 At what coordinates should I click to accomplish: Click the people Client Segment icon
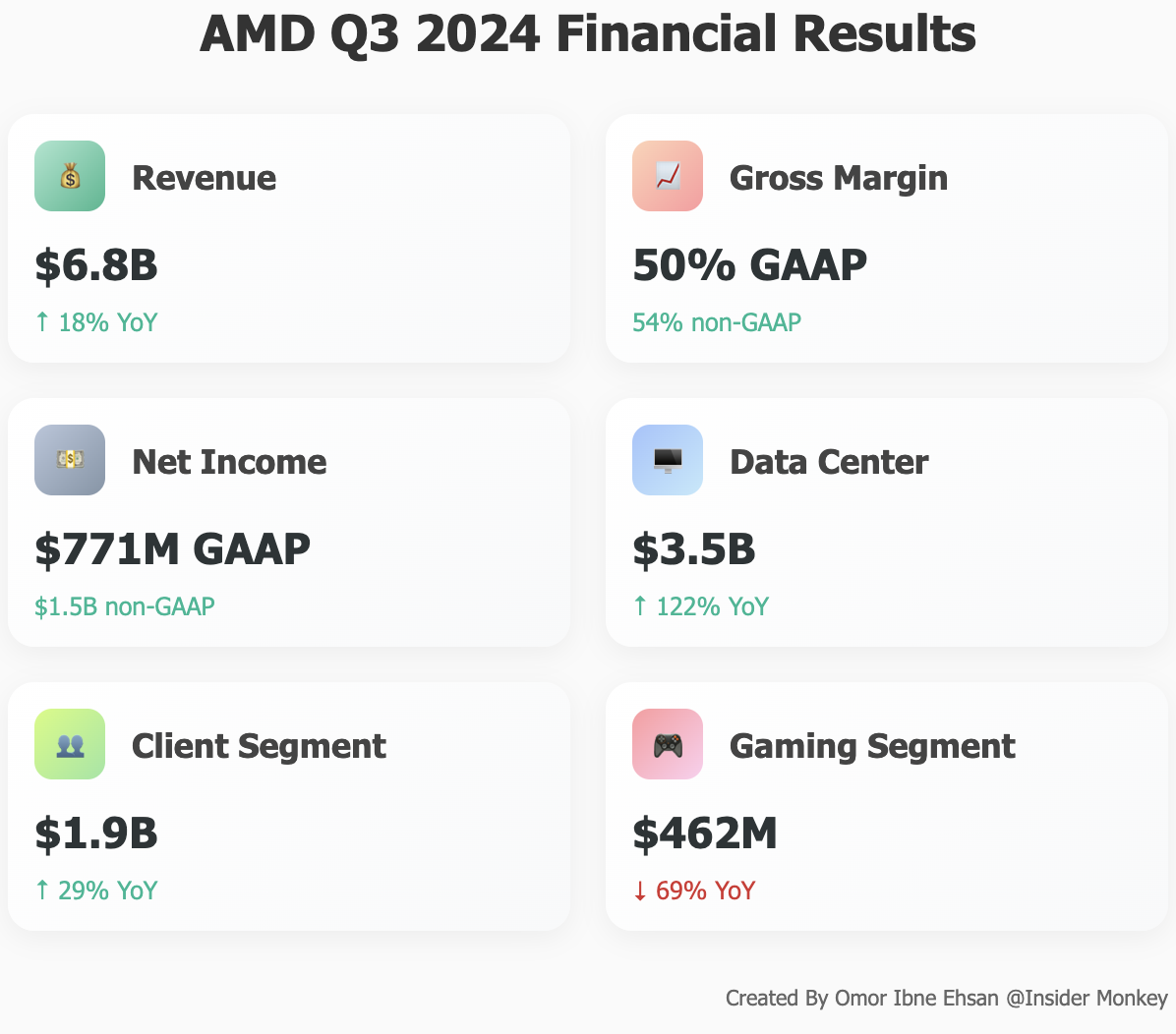point(70,744)
